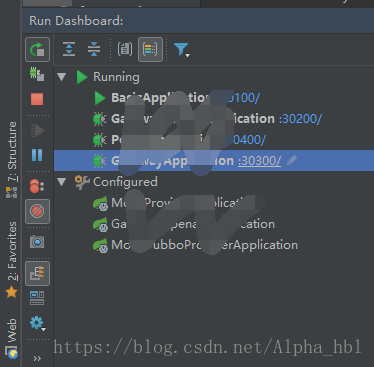
Task: Select the BasicApplication running entry
Action: coord(214,98)
